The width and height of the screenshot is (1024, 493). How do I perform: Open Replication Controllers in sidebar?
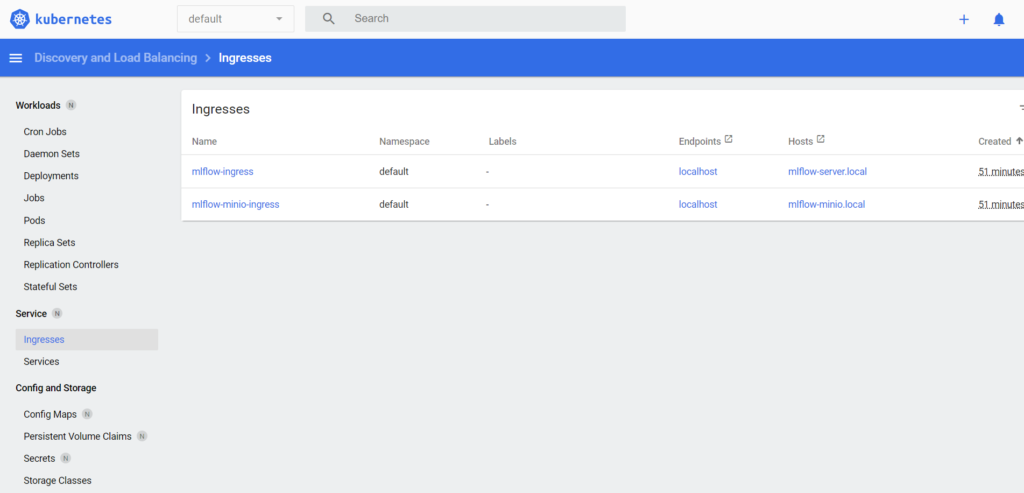tap(71, 265)
